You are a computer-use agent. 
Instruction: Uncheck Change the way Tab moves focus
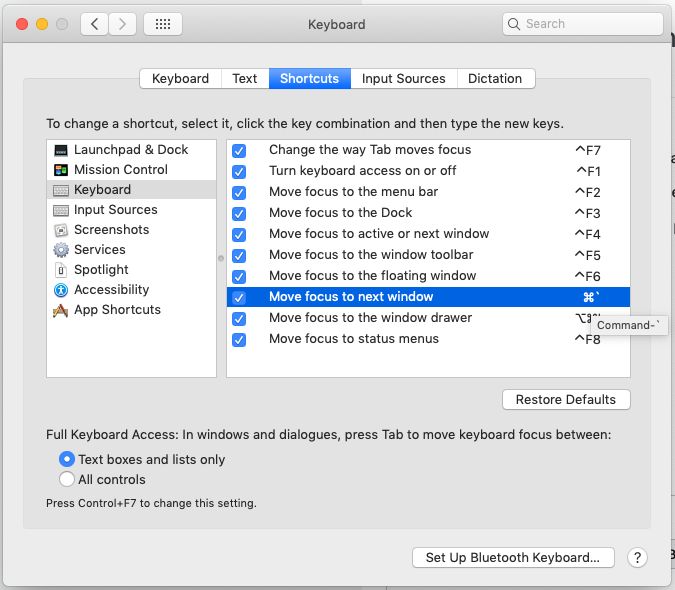tap(239, 151)
